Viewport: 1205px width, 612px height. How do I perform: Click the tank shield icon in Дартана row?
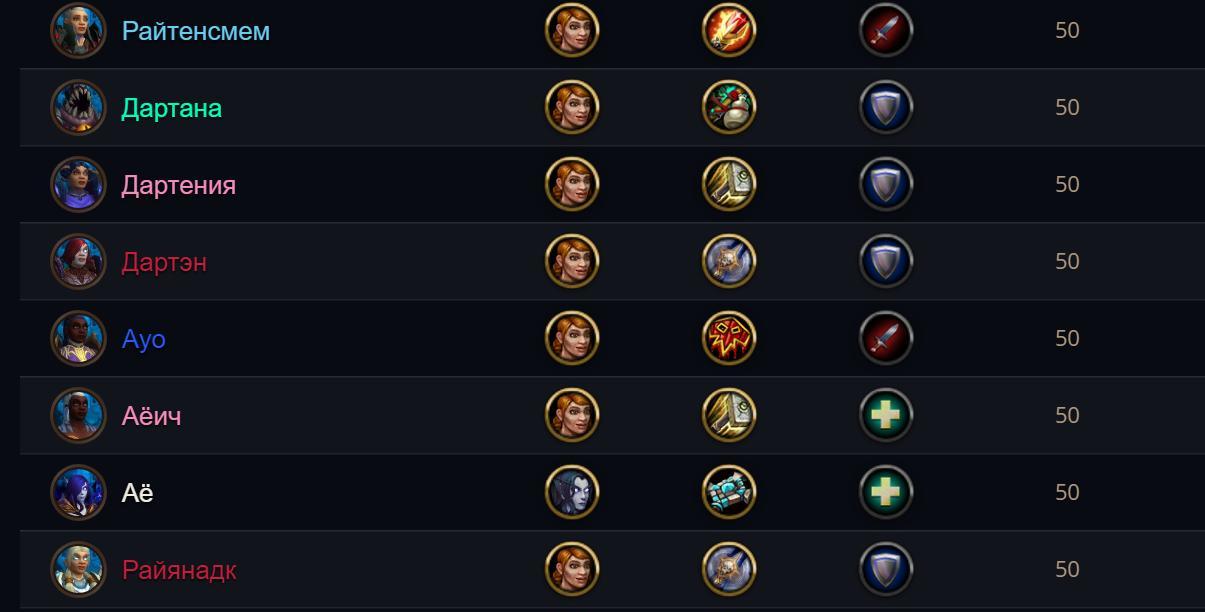pyautogui.click(x=886, y=107)
